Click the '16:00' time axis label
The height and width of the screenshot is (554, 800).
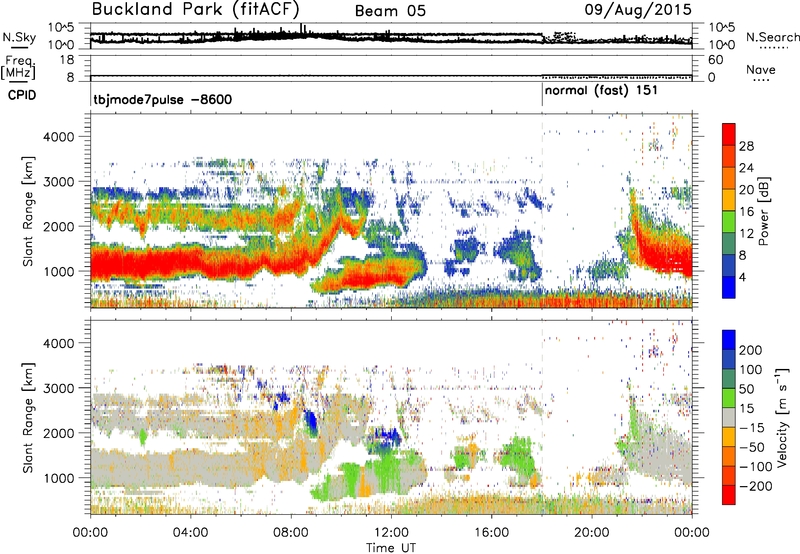click(491, 533)
